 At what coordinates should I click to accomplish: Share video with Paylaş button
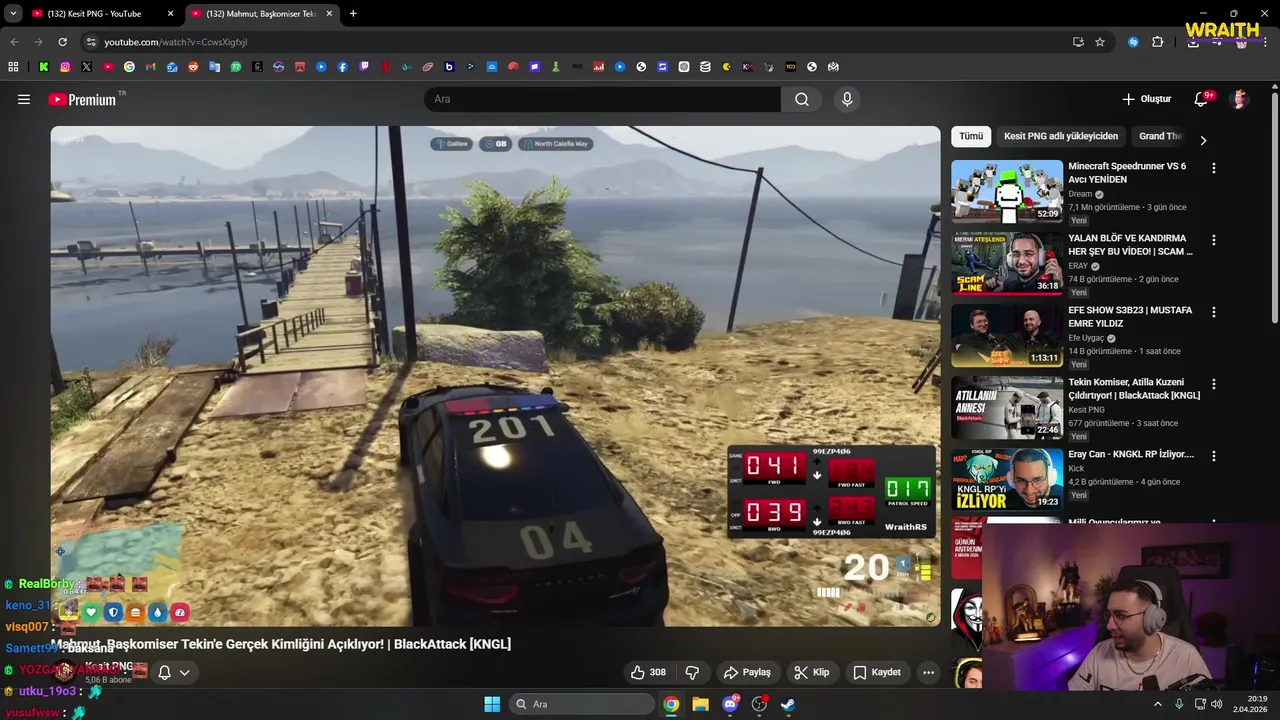747,672
